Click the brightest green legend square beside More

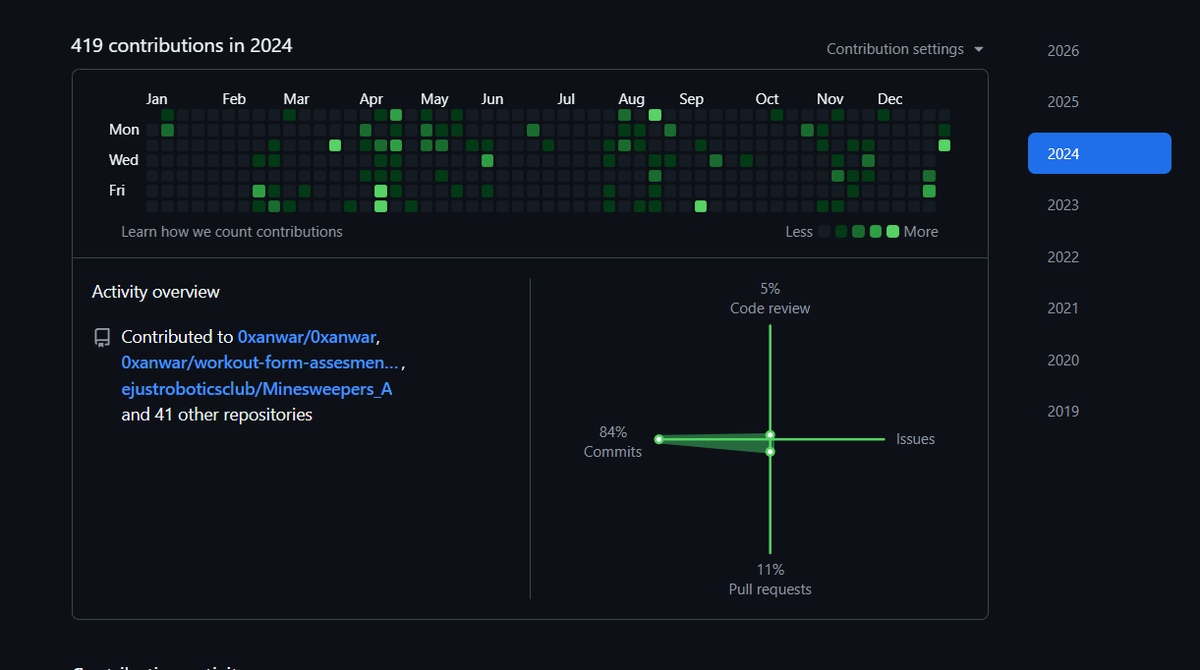(x=893, y=232)
